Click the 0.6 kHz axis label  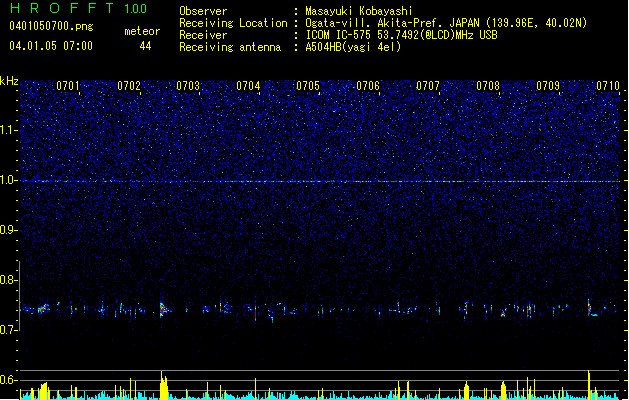pyautogui.click(x=9, y=380)
